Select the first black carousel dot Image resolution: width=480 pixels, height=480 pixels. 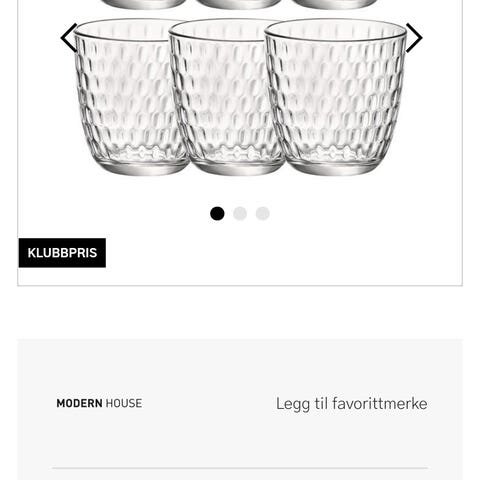click(x=217, y=213)
